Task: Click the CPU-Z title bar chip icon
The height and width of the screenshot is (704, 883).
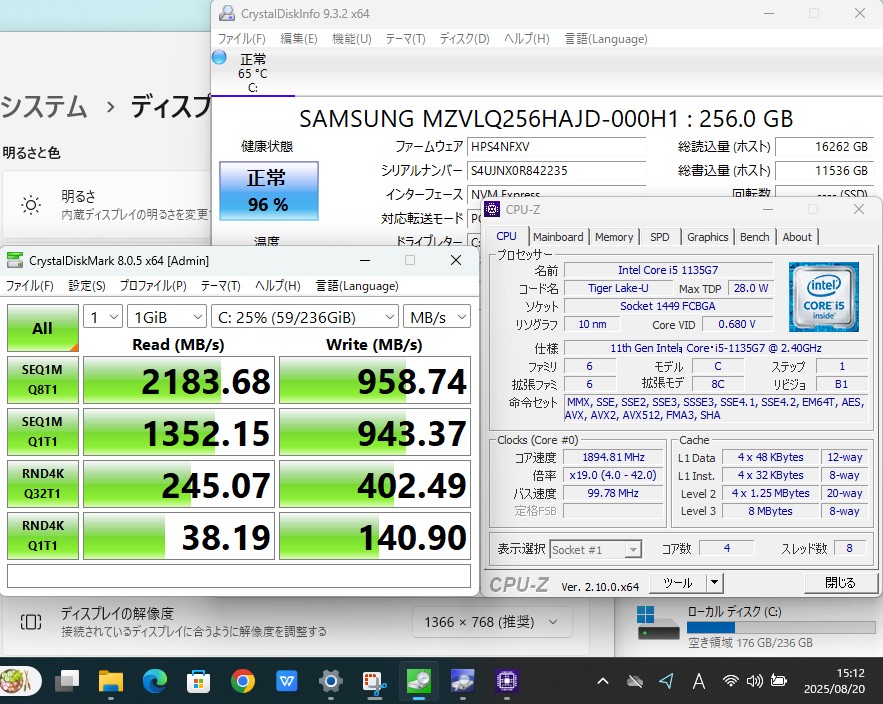Action: click(492, 209)
